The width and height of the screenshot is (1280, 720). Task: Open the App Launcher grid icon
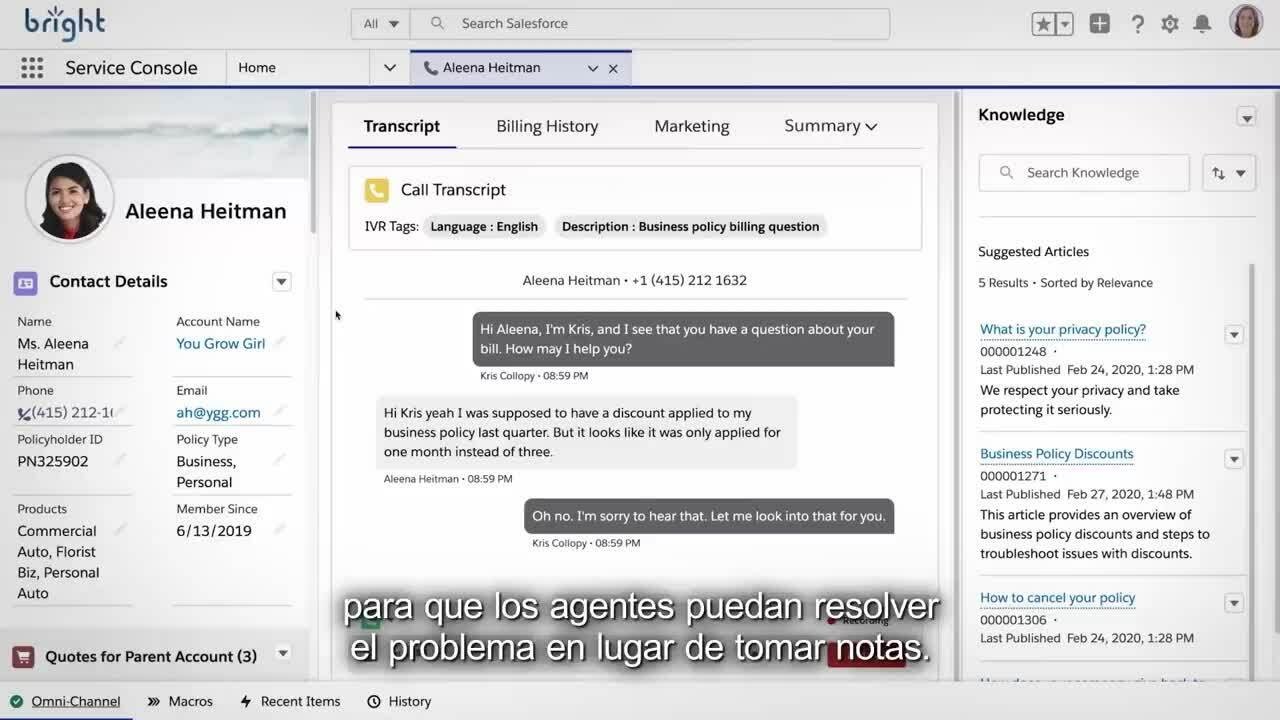(32, 68)
